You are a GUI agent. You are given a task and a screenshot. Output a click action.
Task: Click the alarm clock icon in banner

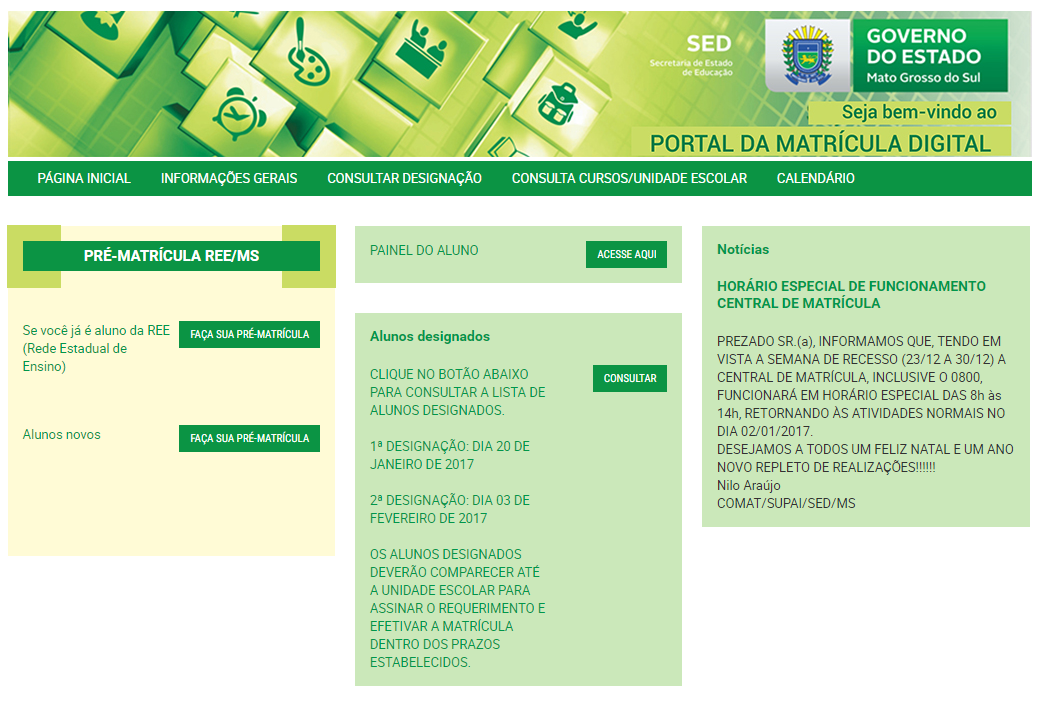[239, 113]
